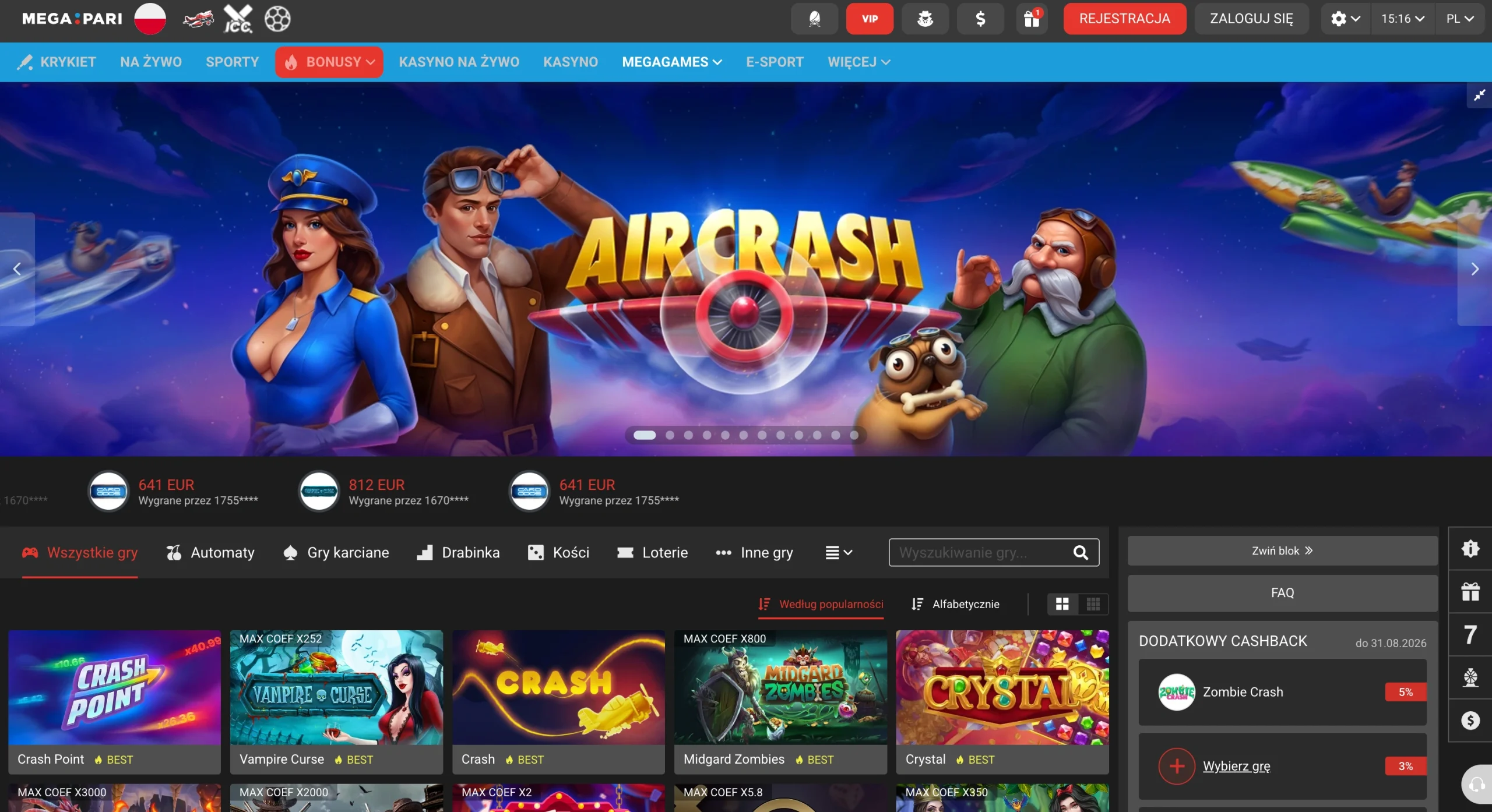
Task: Select the Wszystkie gry tab
Action: pos(80,552)
